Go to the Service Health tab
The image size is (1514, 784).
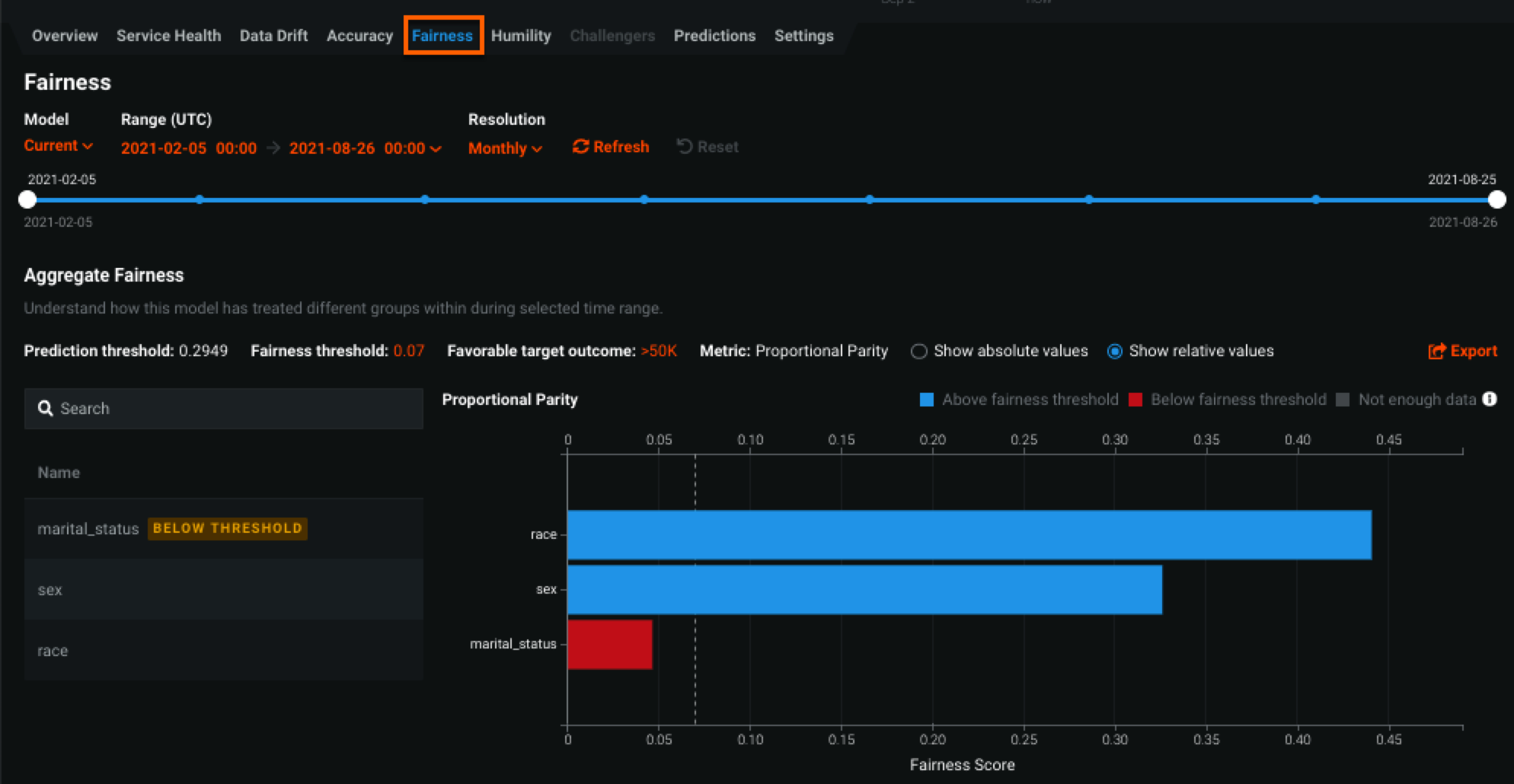(168, 36)
